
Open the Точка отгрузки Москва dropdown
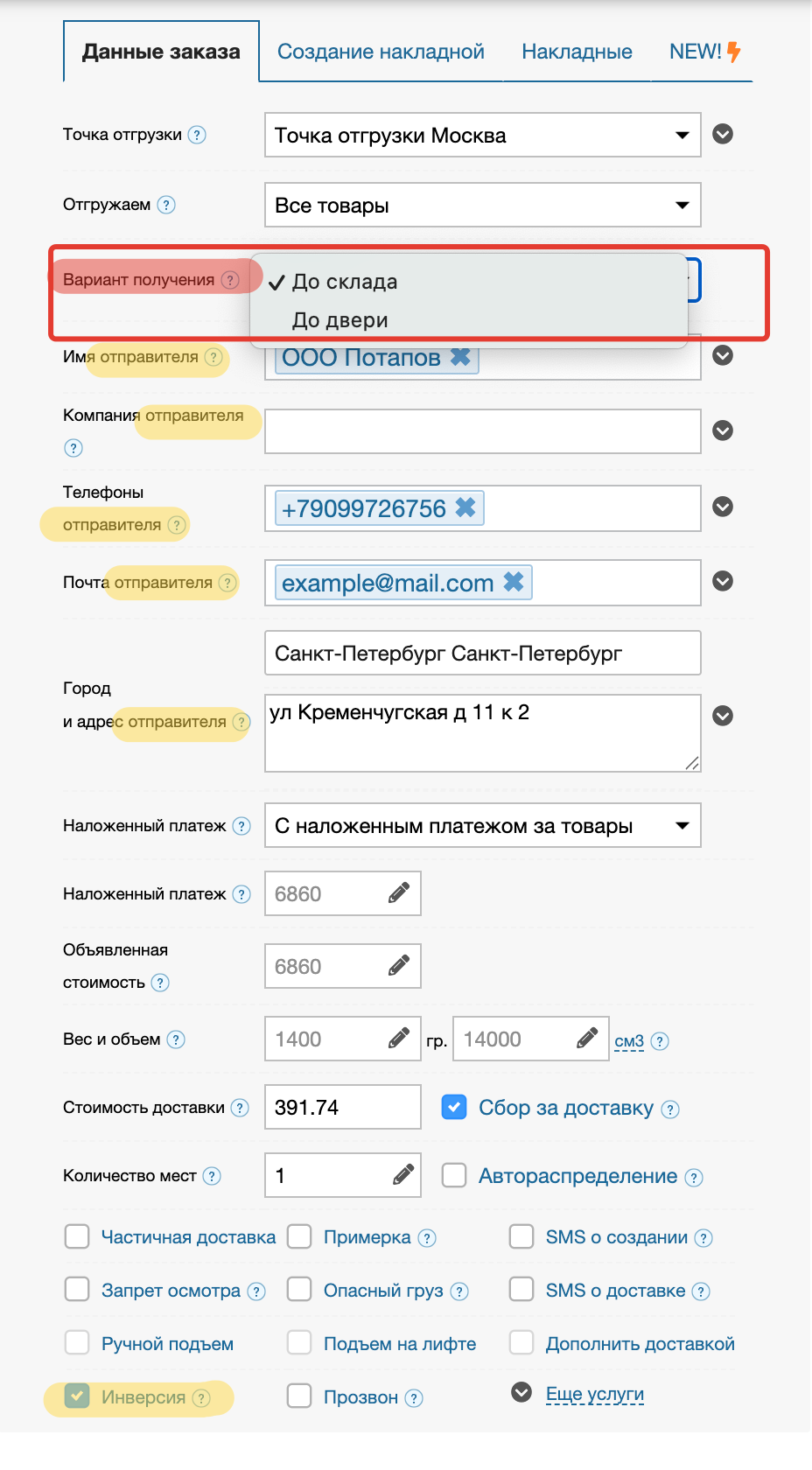click(482, 135)
